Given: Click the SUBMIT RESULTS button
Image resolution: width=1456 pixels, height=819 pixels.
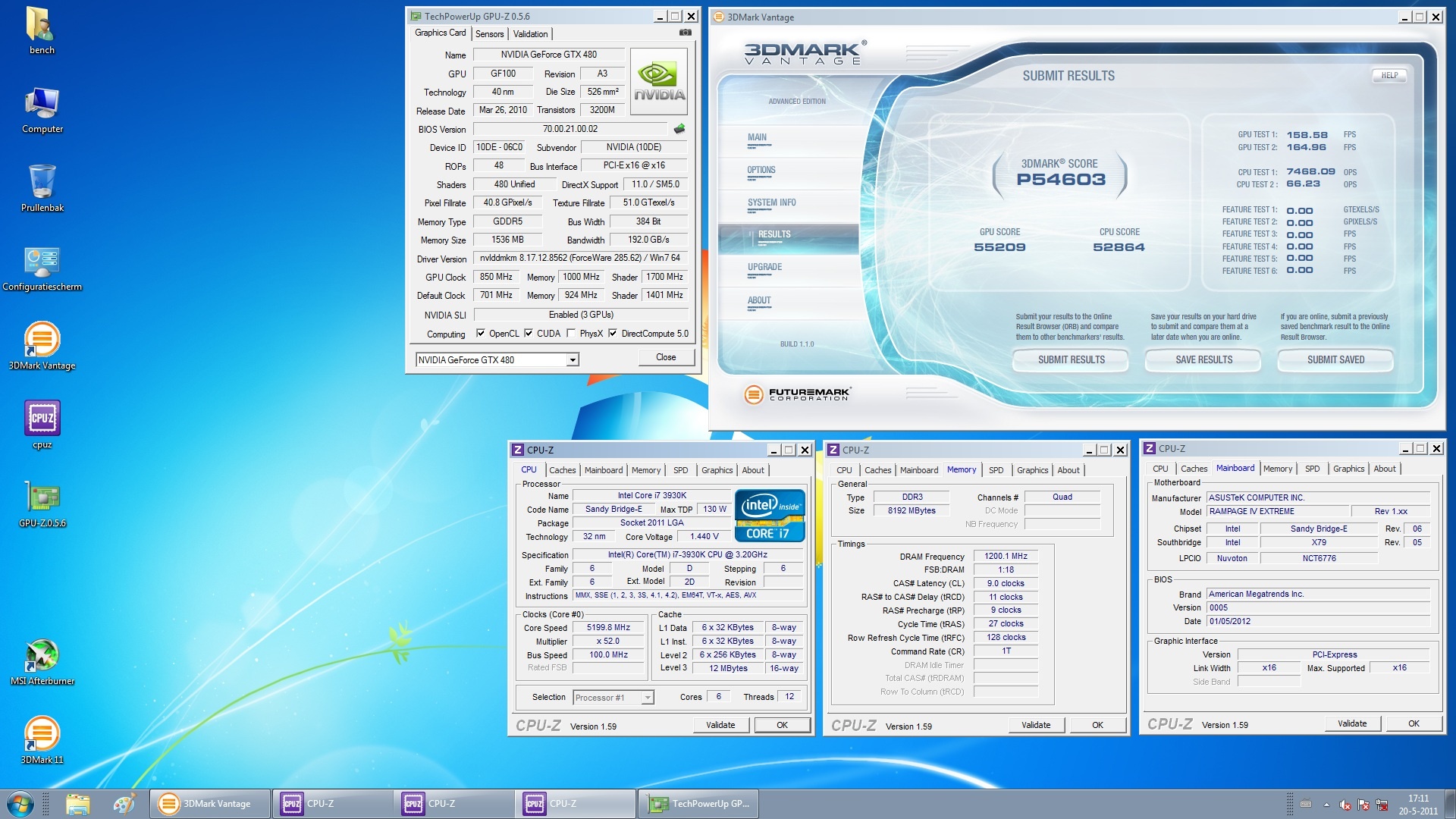Looking at the screenshot, I should click(x=1071, y=360).
